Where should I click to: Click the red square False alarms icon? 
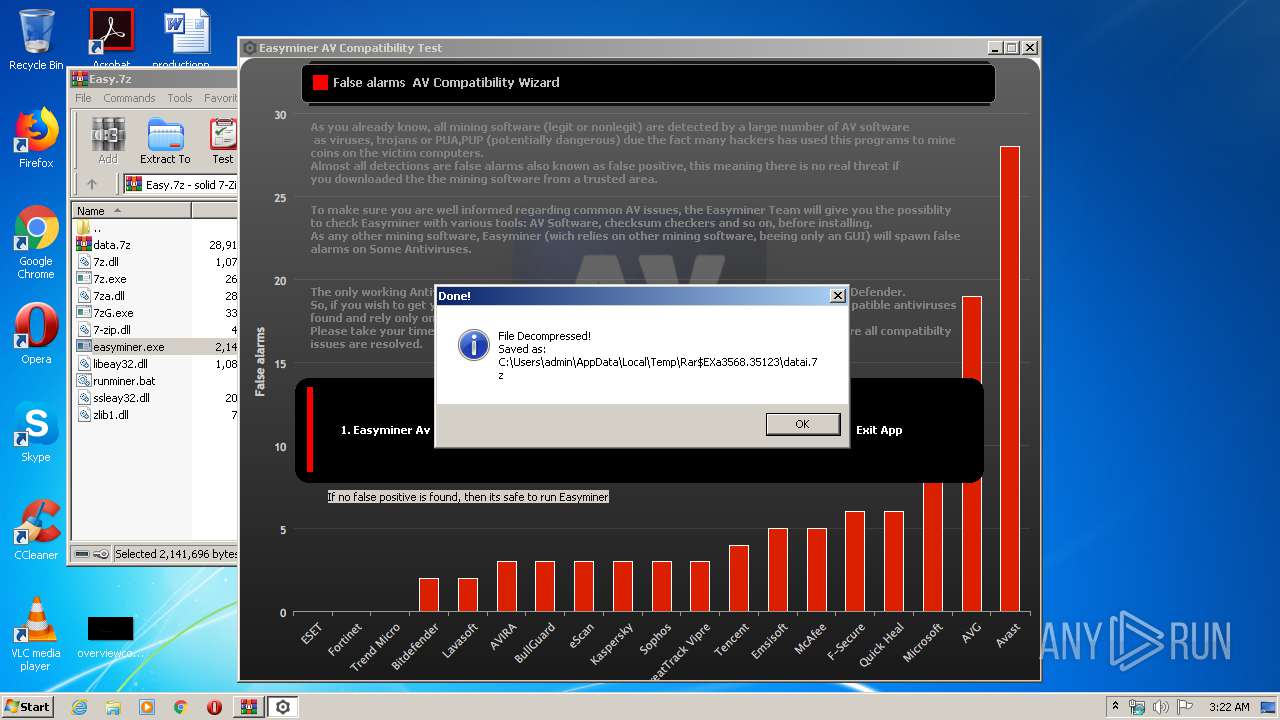click(x=320, y=83)
